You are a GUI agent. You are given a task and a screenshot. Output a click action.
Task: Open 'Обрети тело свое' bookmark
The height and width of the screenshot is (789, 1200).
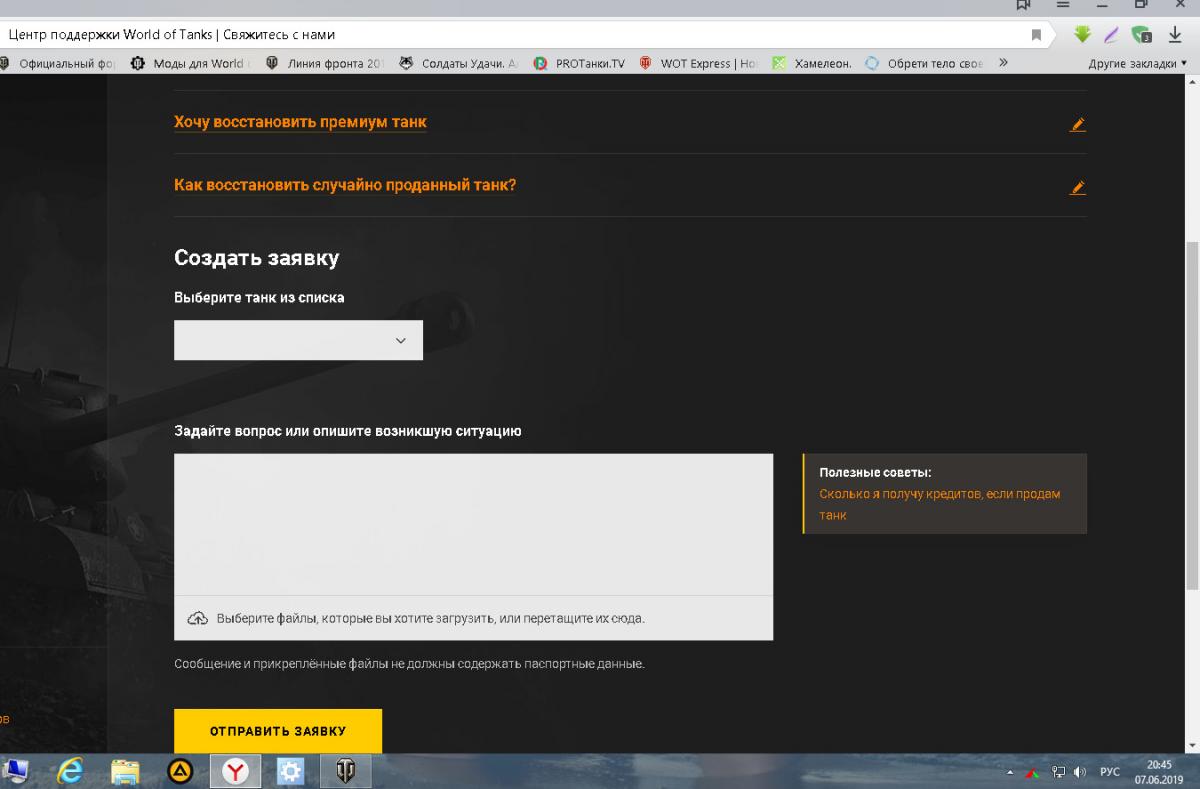point(925,63)
